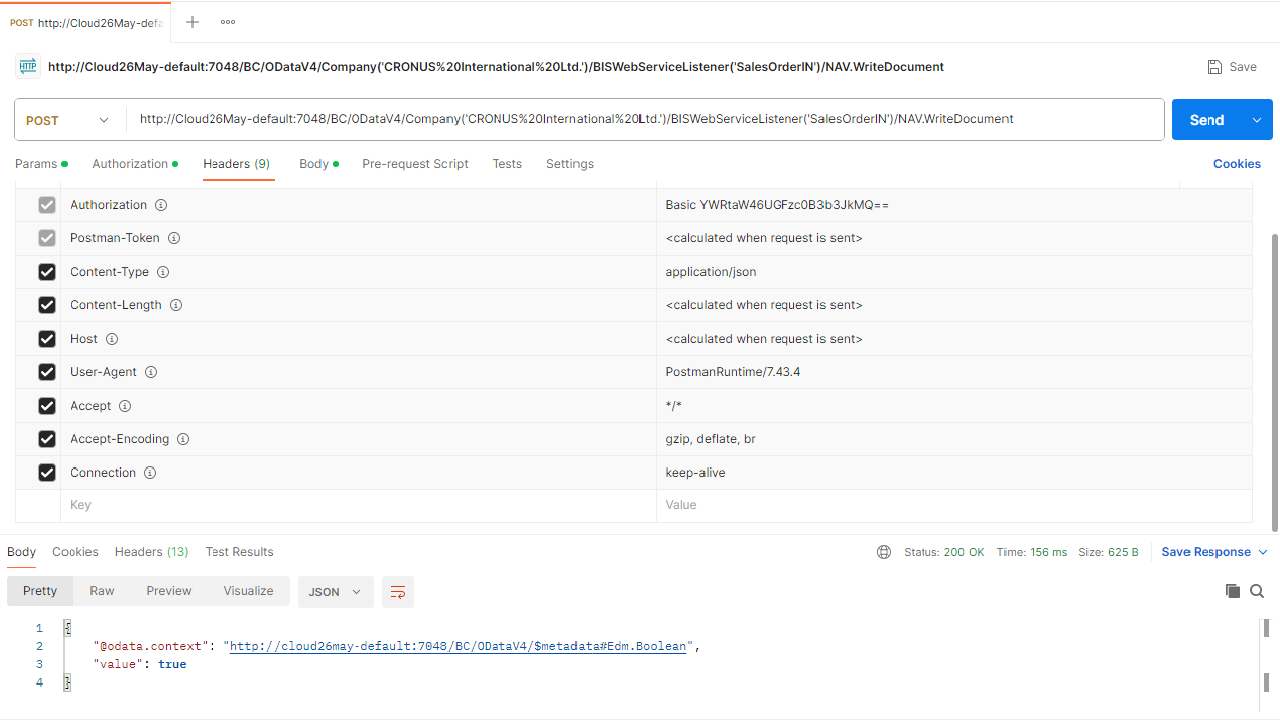The height and width of the screenshot is (720, 1280).
Task: Show info for Connection header
Action: tap(150, 473)
